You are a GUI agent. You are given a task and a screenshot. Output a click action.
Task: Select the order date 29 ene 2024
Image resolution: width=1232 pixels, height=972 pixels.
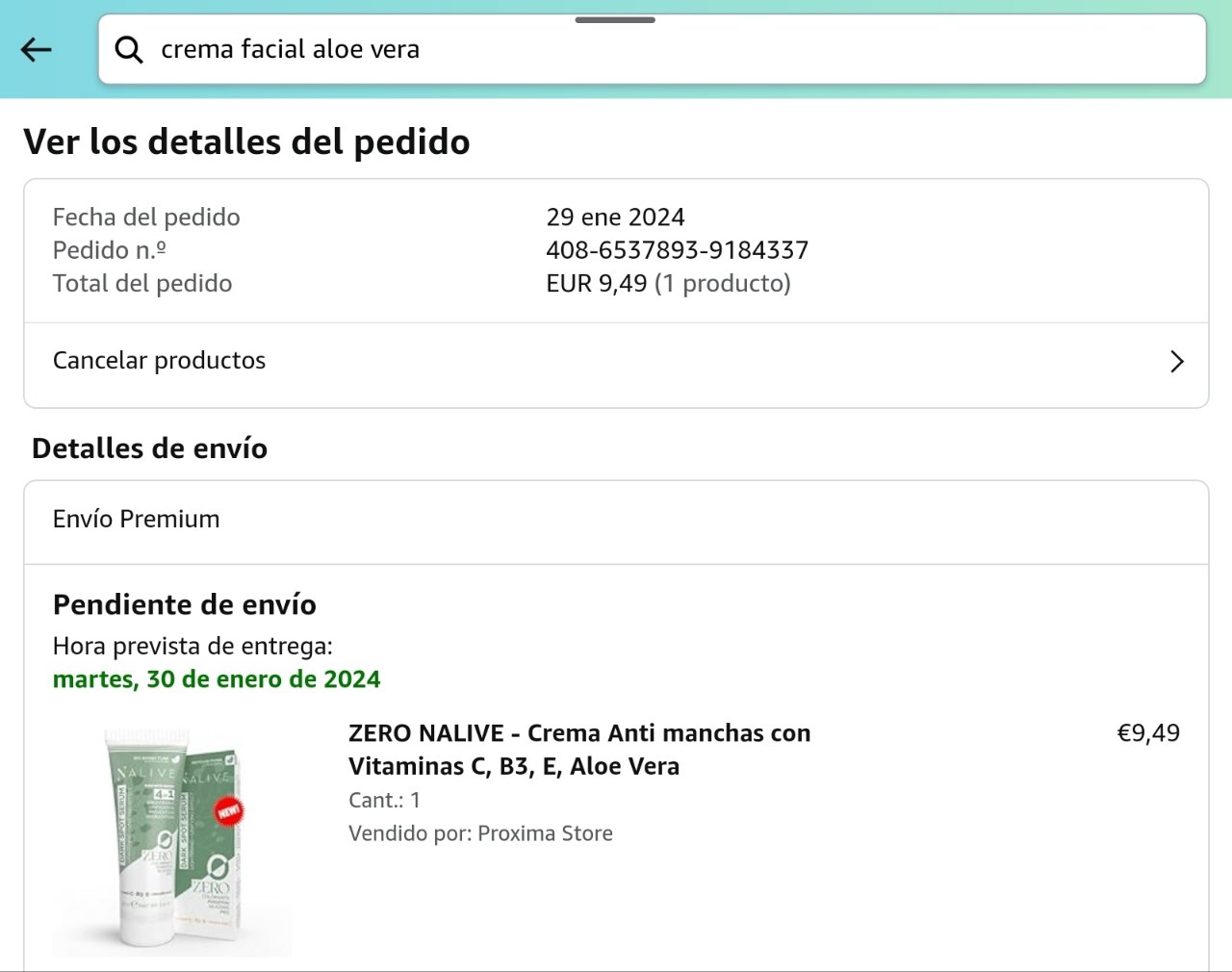(615, 217)
